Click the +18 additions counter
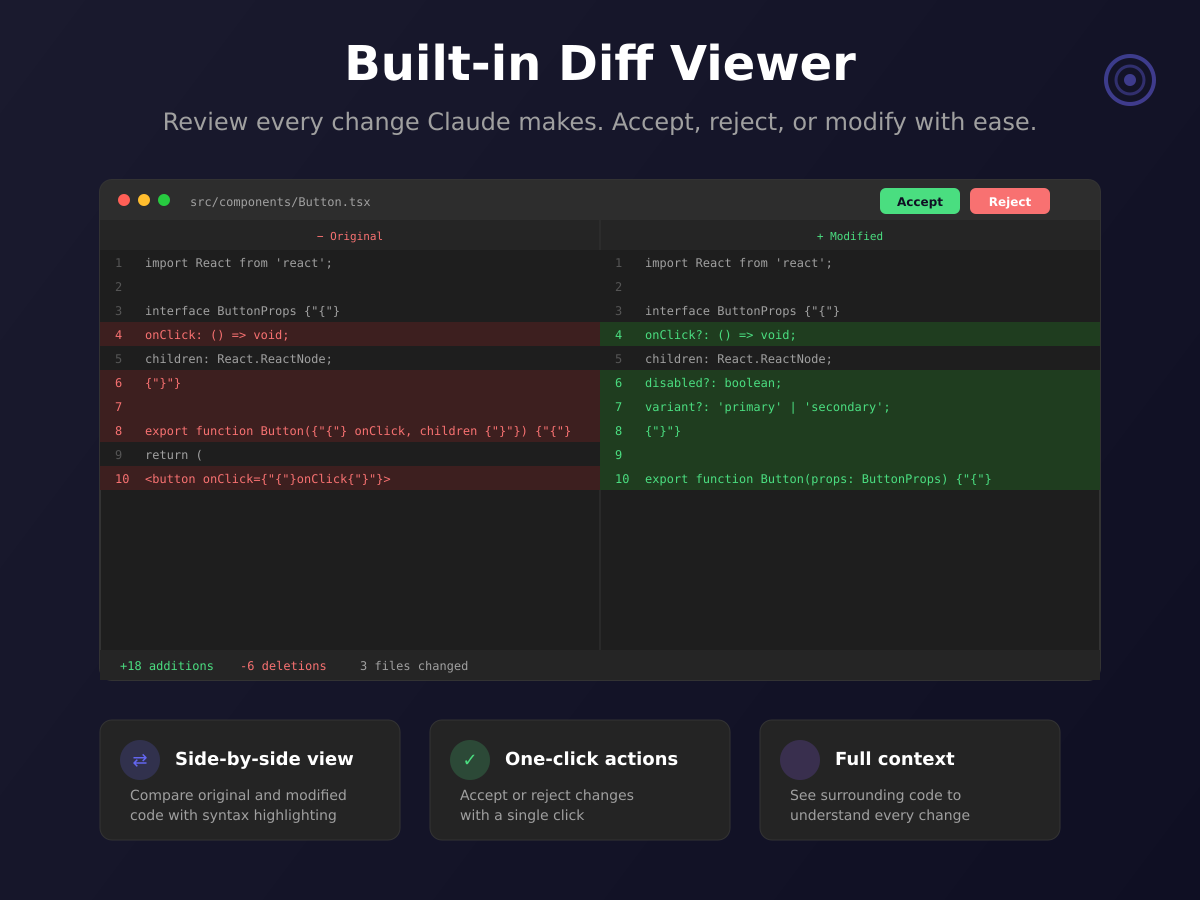 (167, 666)
